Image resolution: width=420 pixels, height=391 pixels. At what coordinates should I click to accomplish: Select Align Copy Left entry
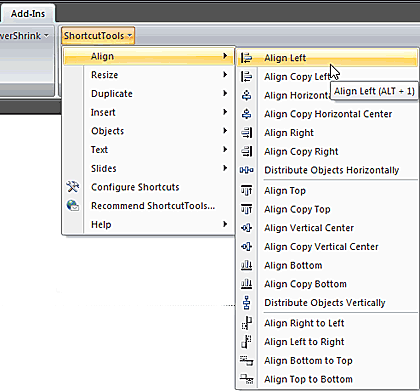pos(297,77)
